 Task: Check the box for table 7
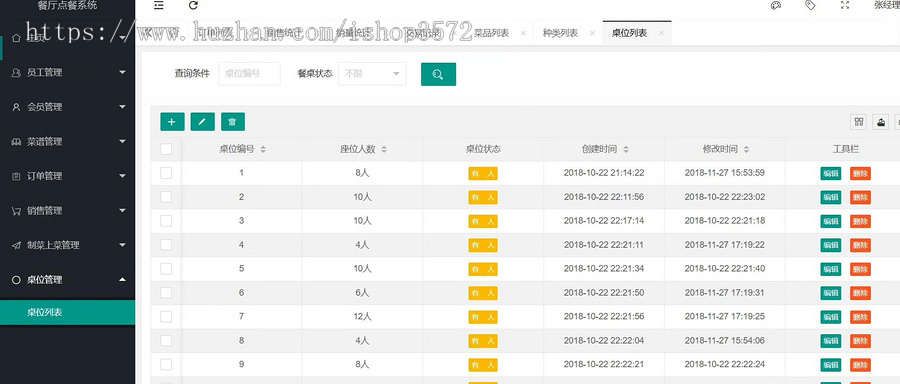click(x=166, y=316)
